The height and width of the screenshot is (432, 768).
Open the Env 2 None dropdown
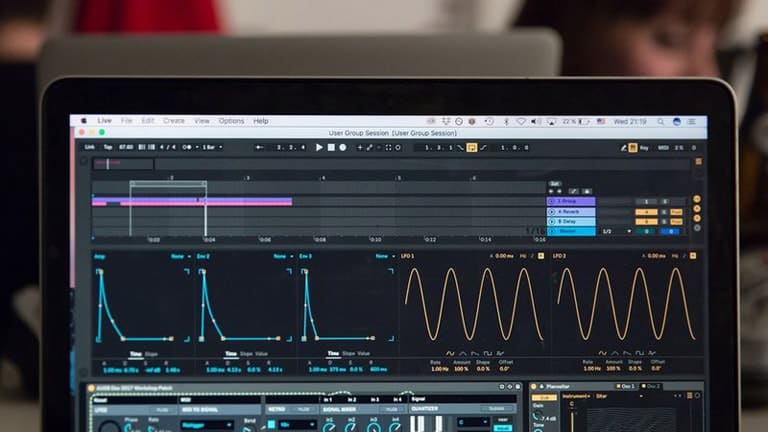click(x=283, y=256)
